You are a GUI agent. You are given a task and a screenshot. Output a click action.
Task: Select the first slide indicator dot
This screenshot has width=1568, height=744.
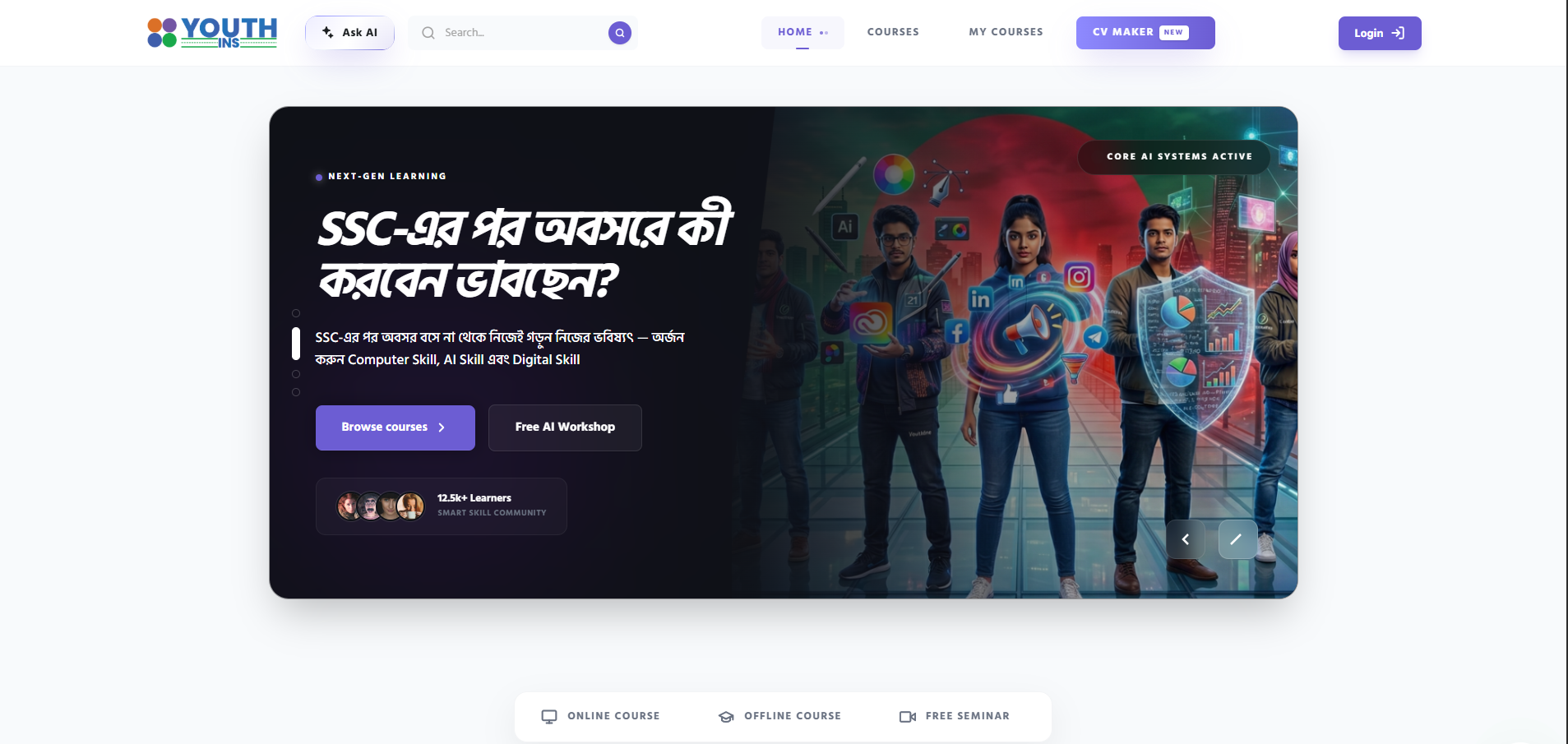pos(296,313)
